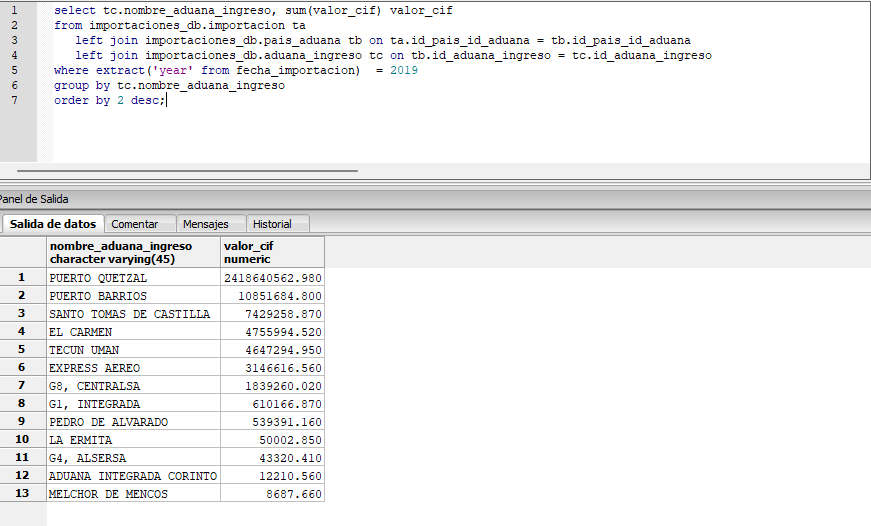This screenshot has height=526, width=871.
Task: Open the Comentar tab
Action: click(x=135, y=224)
